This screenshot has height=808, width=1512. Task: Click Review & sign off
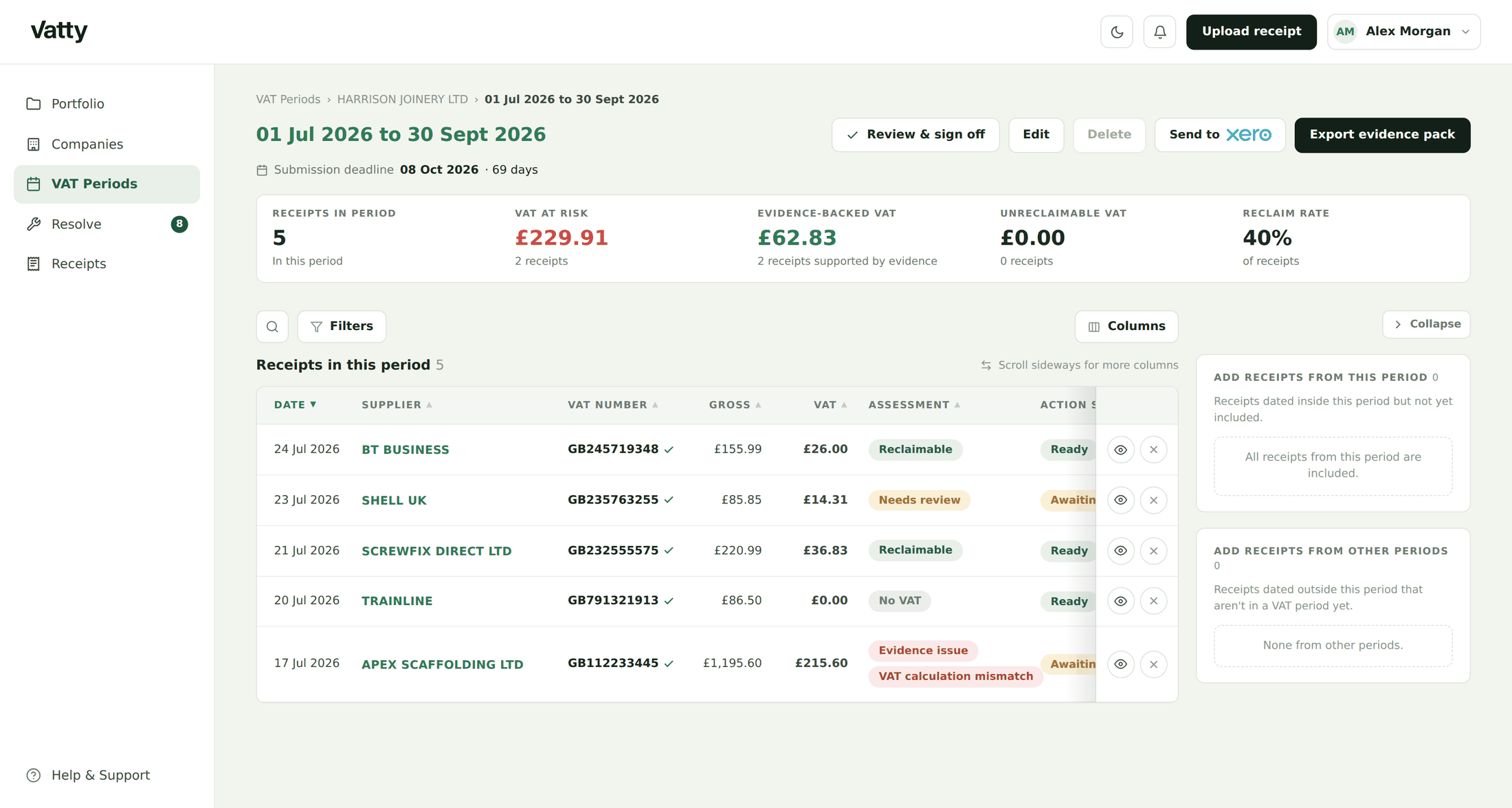pos(915,135)
